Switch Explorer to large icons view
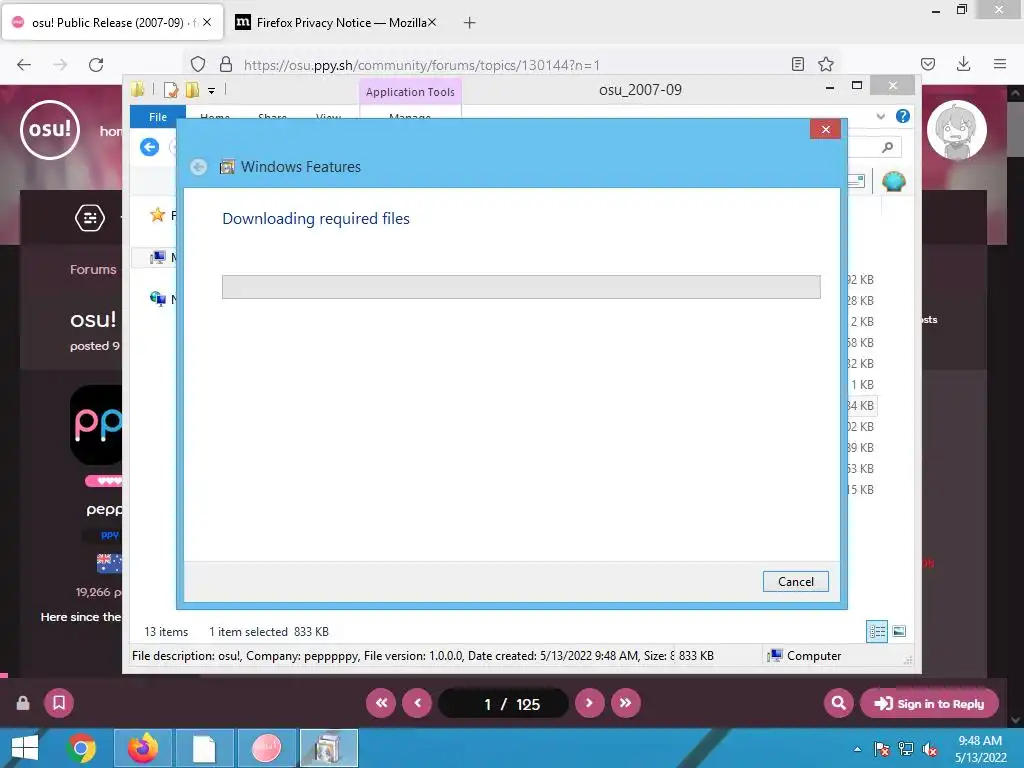This screenshot has width=1024, height=768. pyautogui.click(x=899, y=631)
